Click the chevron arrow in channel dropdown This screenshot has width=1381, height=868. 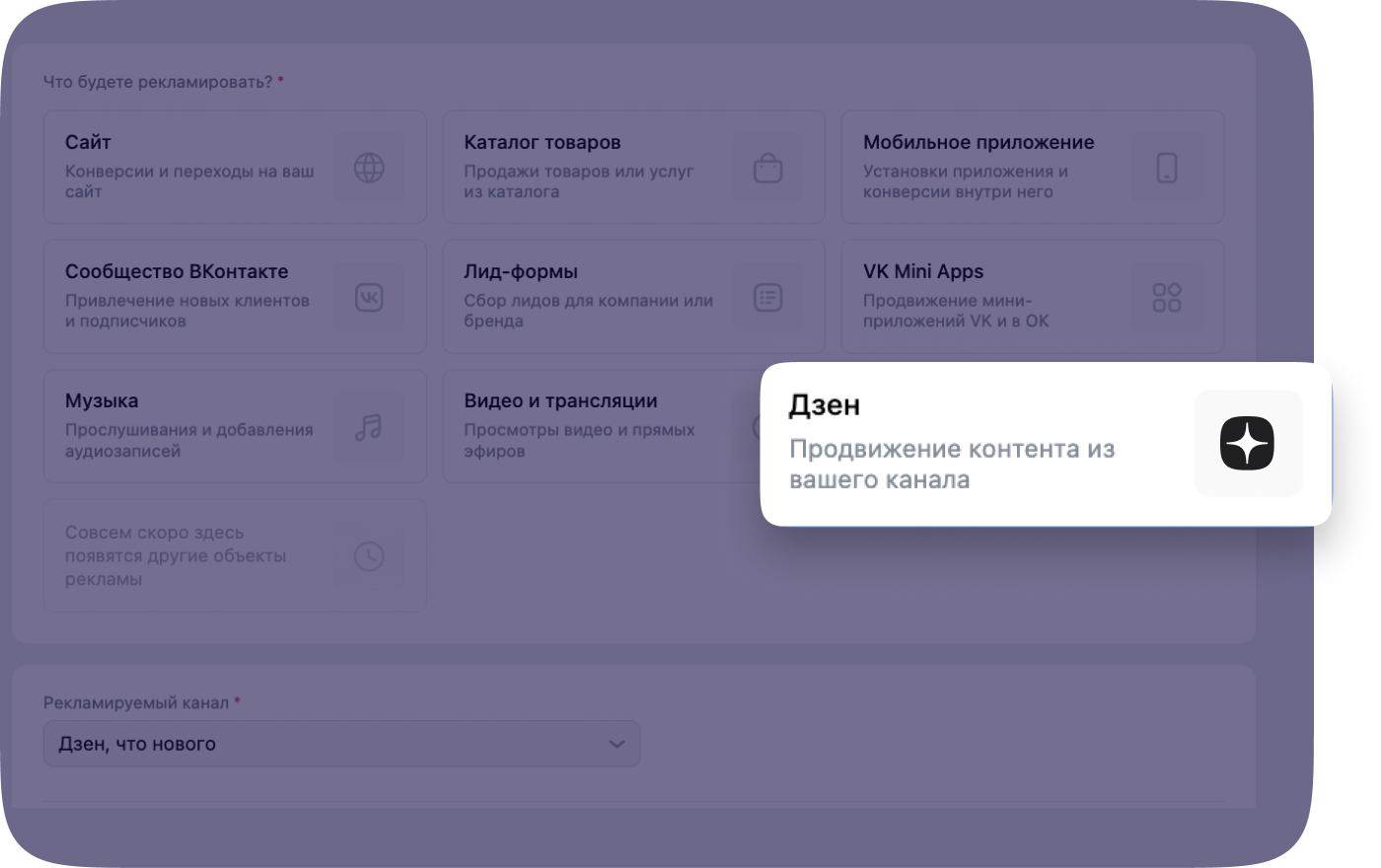[x=617, y=744]
